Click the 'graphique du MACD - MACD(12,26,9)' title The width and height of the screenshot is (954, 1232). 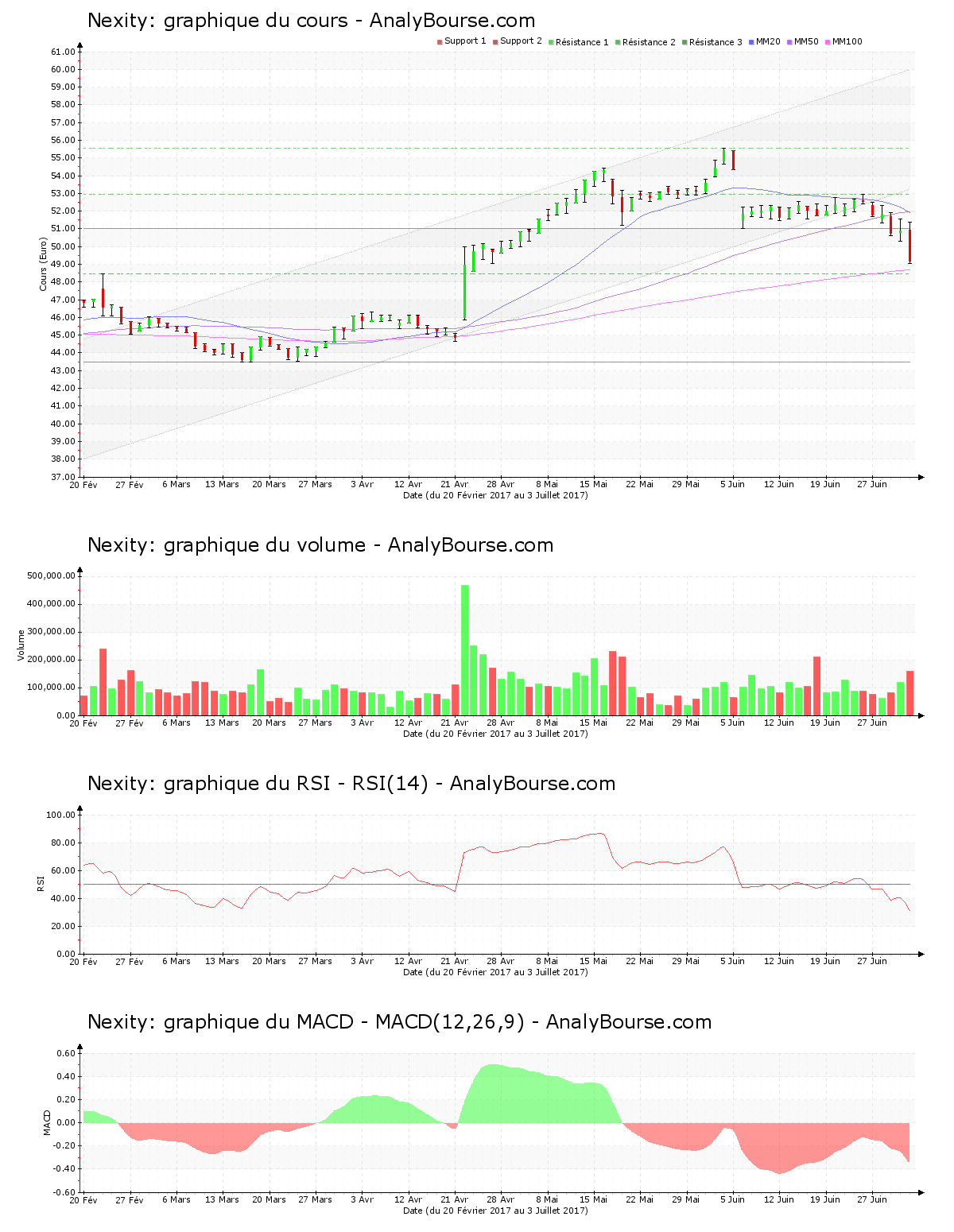399,1022
